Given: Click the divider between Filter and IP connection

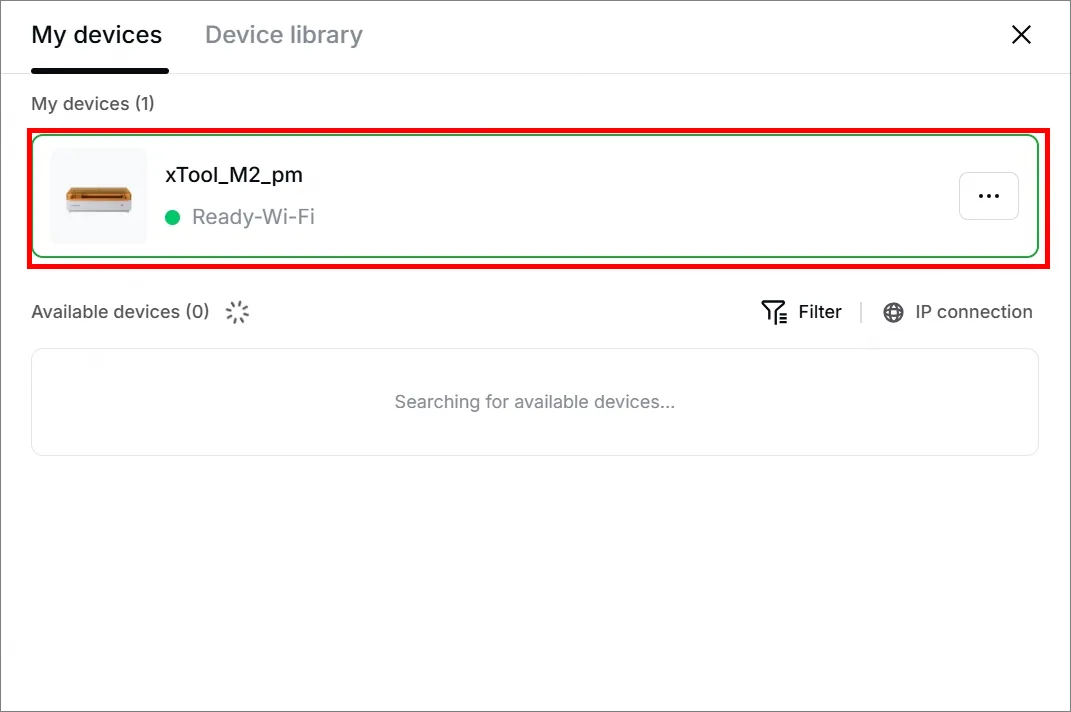Looking at the screenshot, I should 861,312.
